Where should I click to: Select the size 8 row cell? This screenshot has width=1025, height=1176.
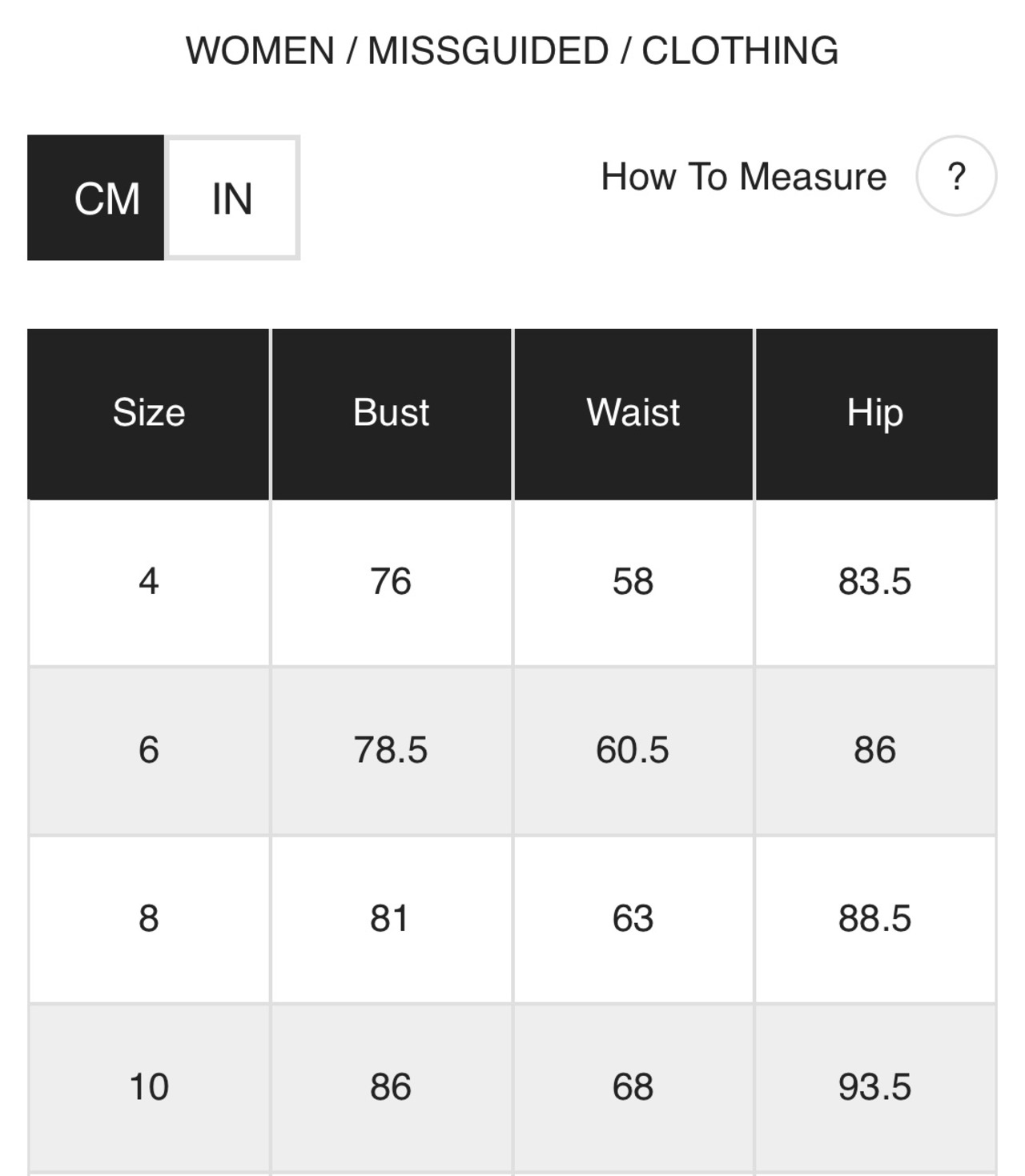(x=149, y=918)
